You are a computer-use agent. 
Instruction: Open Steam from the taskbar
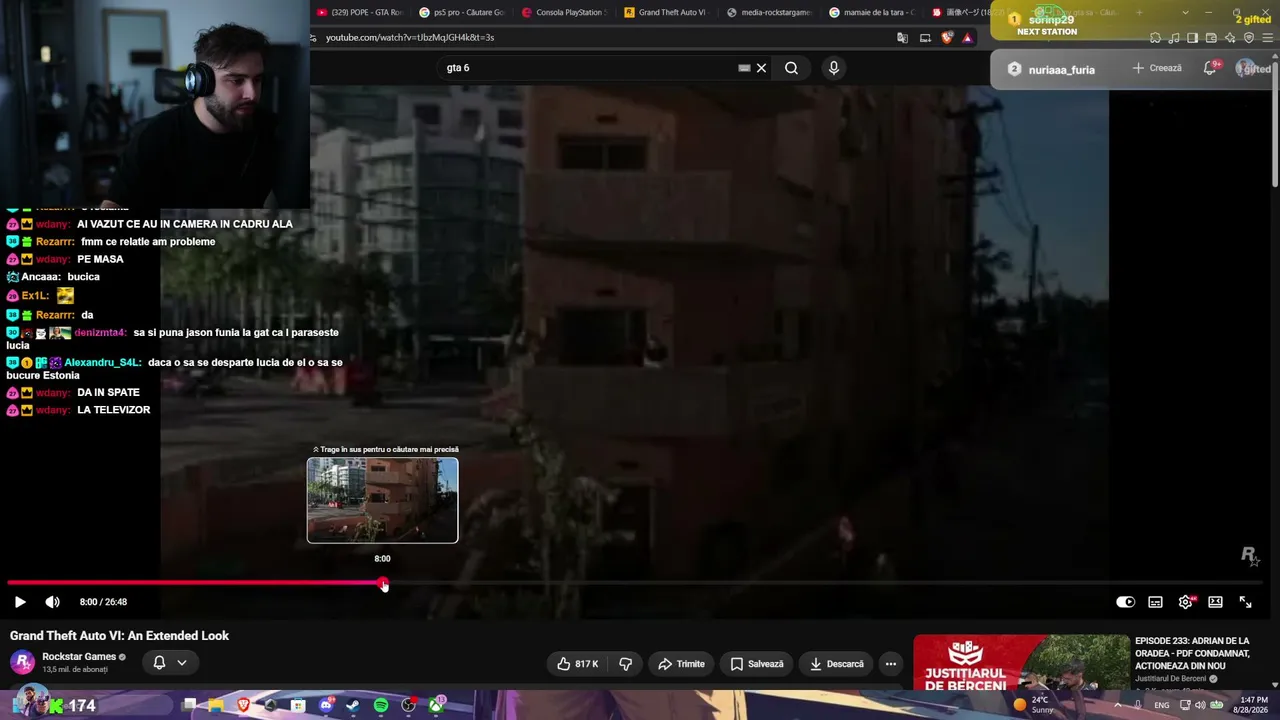click(353, 705)
